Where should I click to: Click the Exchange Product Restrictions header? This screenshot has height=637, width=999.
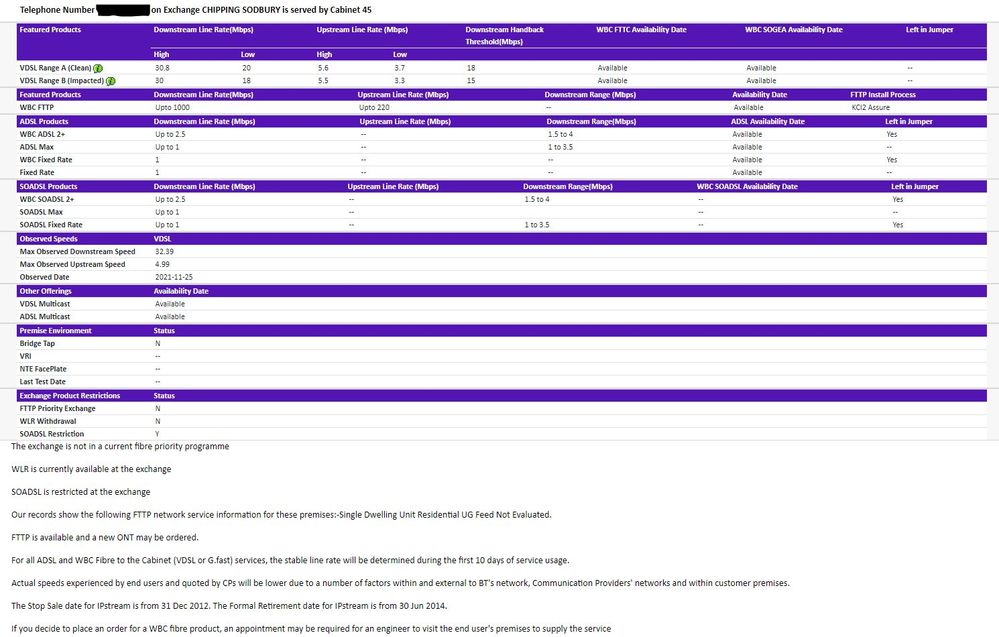[x=70, y=395]
